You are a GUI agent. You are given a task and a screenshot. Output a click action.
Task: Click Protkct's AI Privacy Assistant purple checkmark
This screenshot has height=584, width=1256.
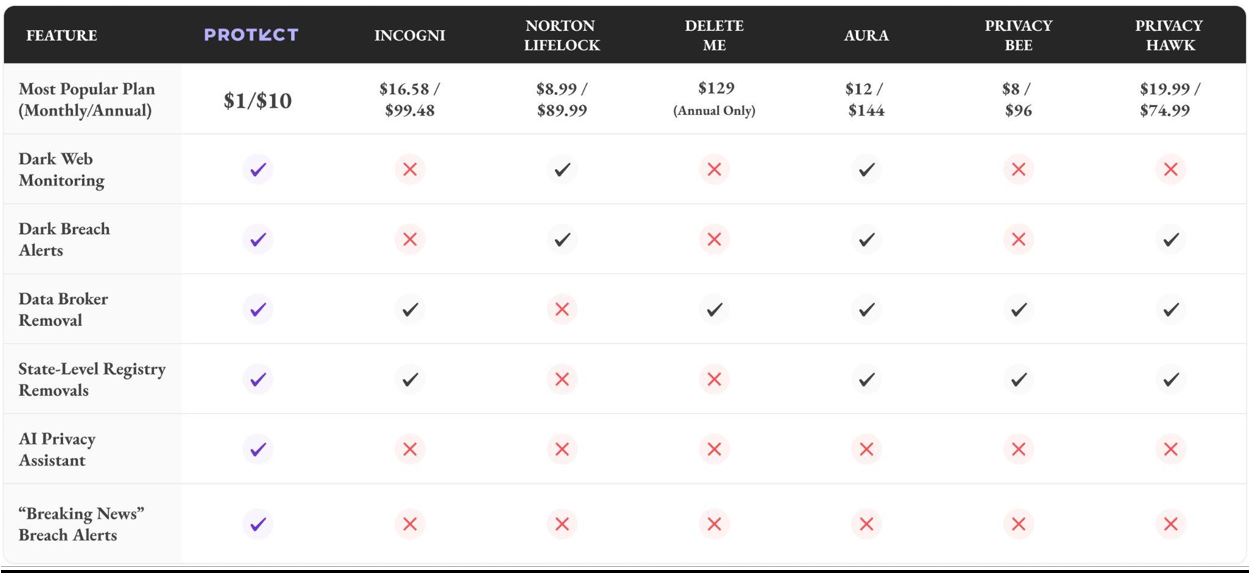tap(258, 450)
